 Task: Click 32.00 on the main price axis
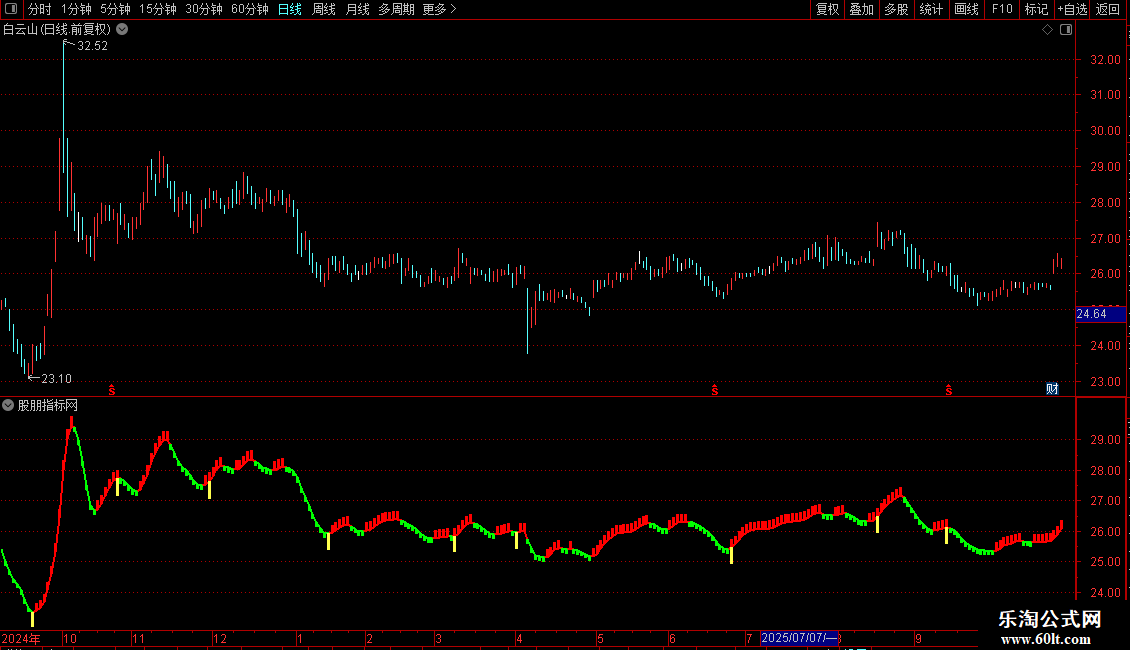[1105, 60]
